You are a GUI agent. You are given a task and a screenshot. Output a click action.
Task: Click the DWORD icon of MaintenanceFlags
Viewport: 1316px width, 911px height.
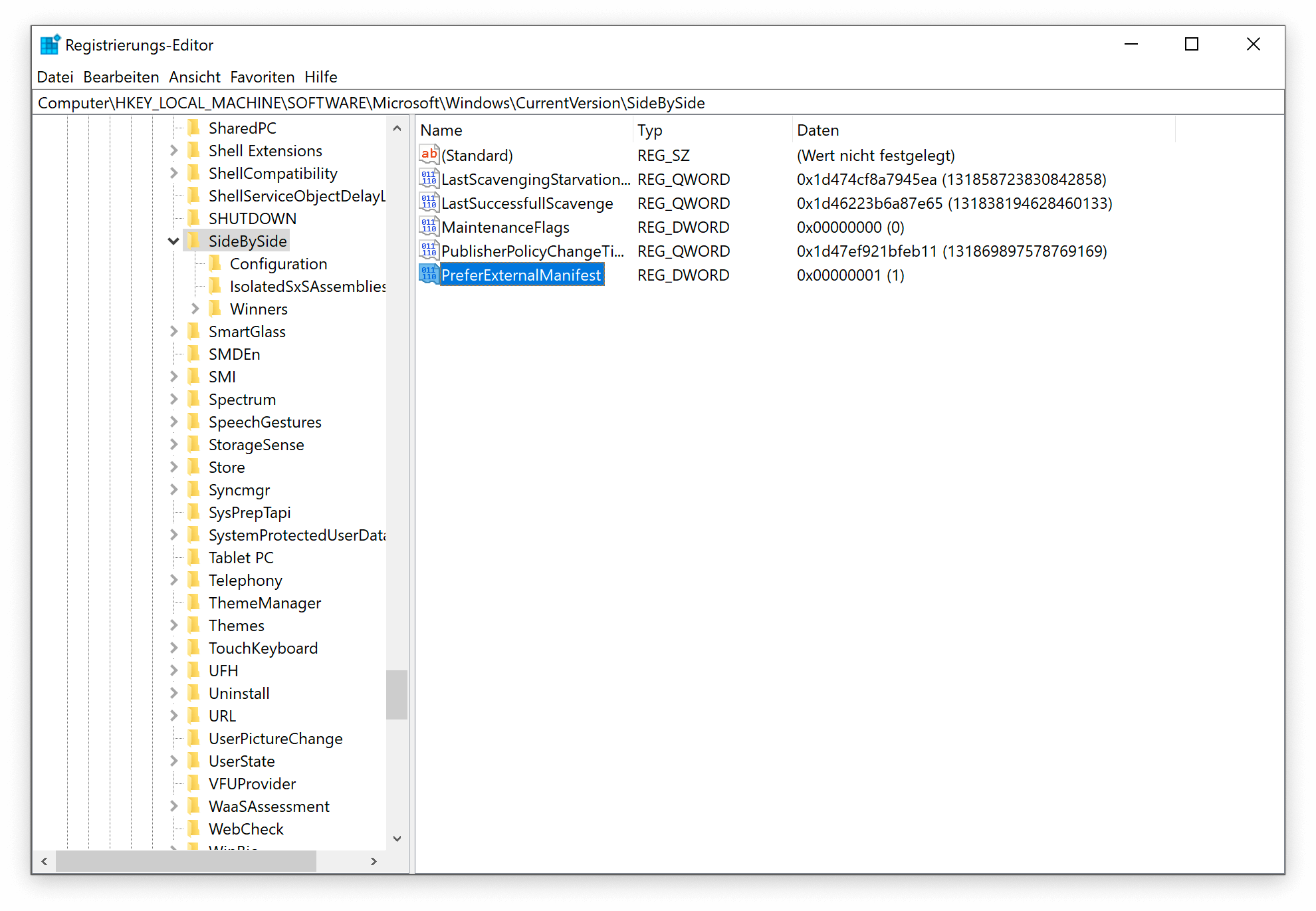point(427,227)
